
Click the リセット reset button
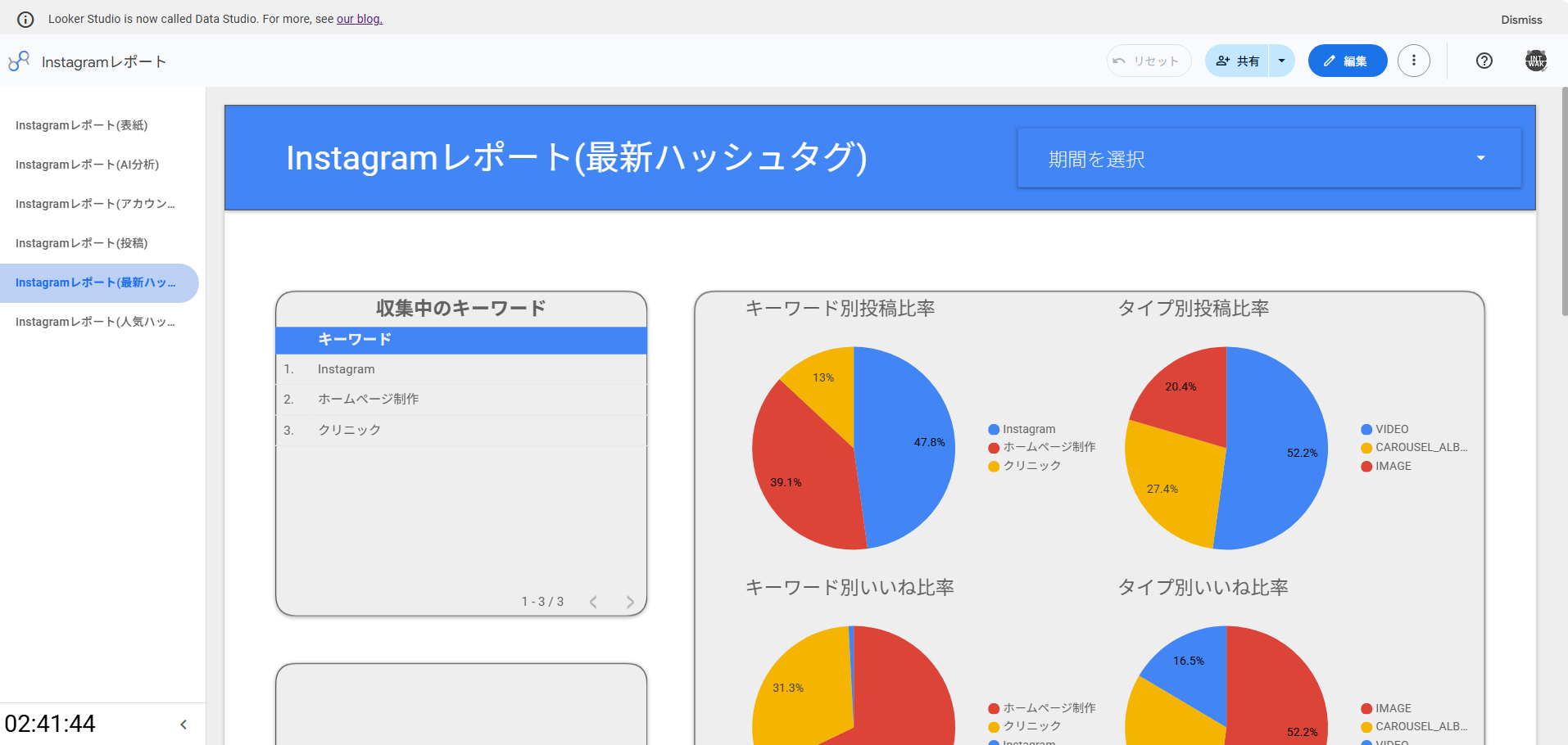(1149, 61)
